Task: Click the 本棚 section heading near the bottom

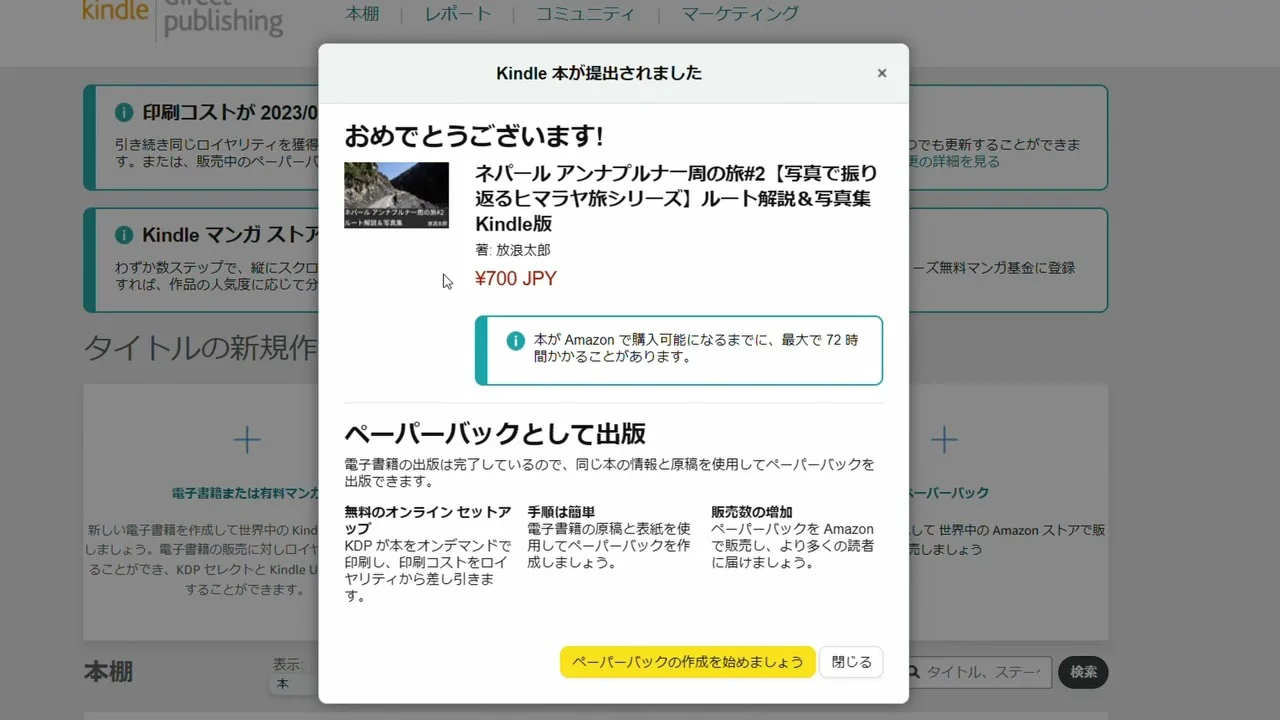Action: [x=108, y=671]
